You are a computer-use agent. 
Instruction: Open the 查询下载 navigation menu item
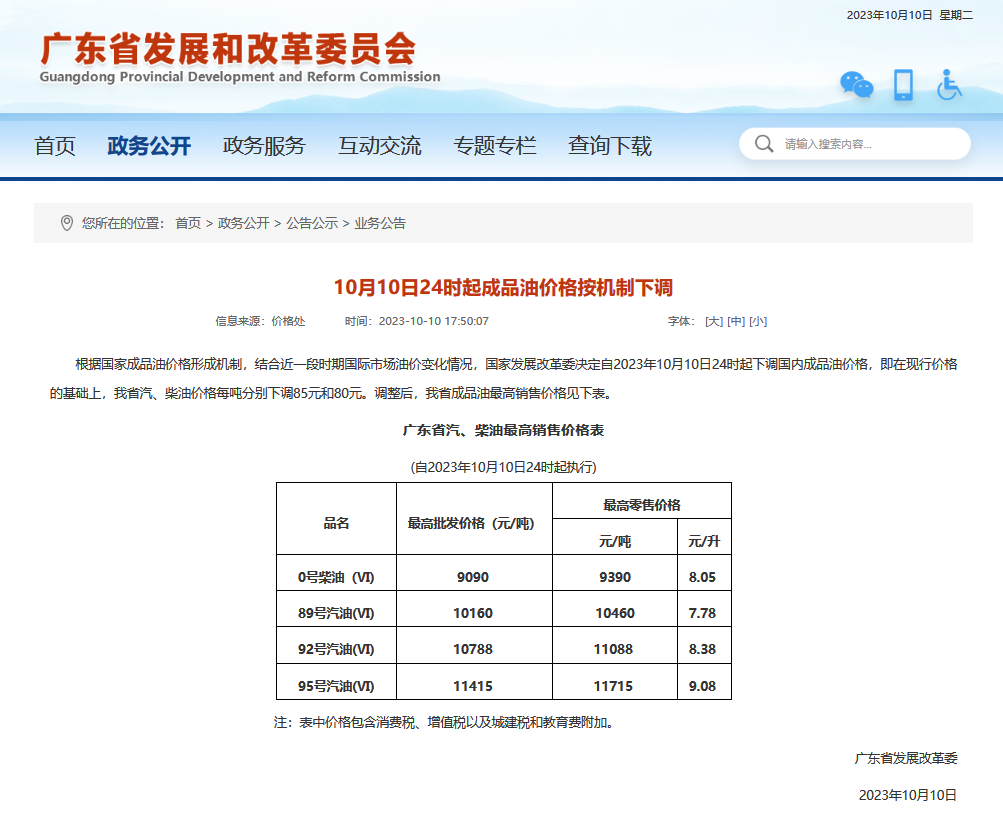coord(610,146)
